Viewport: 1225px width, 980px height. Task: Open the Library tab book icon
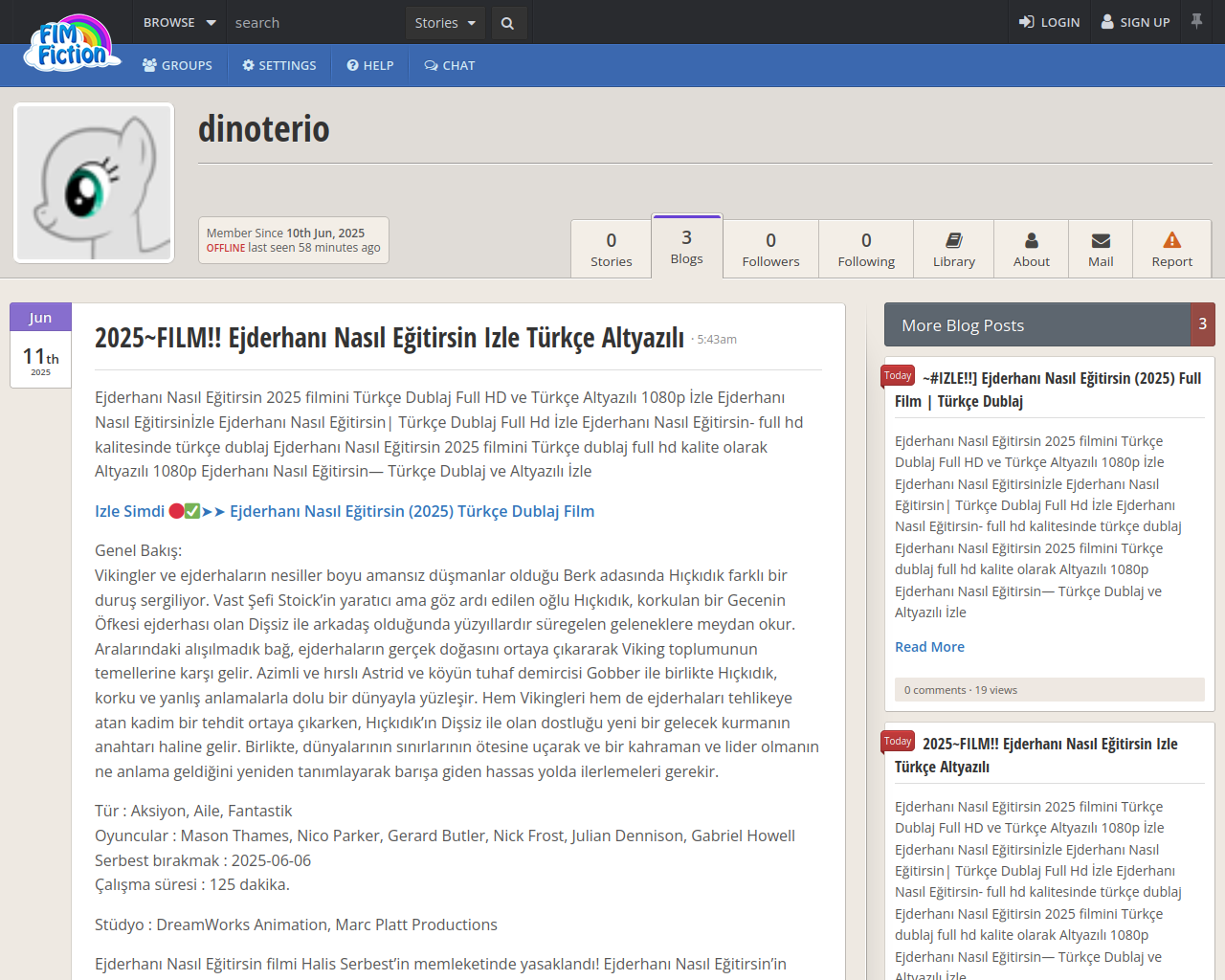click(954, 240)
